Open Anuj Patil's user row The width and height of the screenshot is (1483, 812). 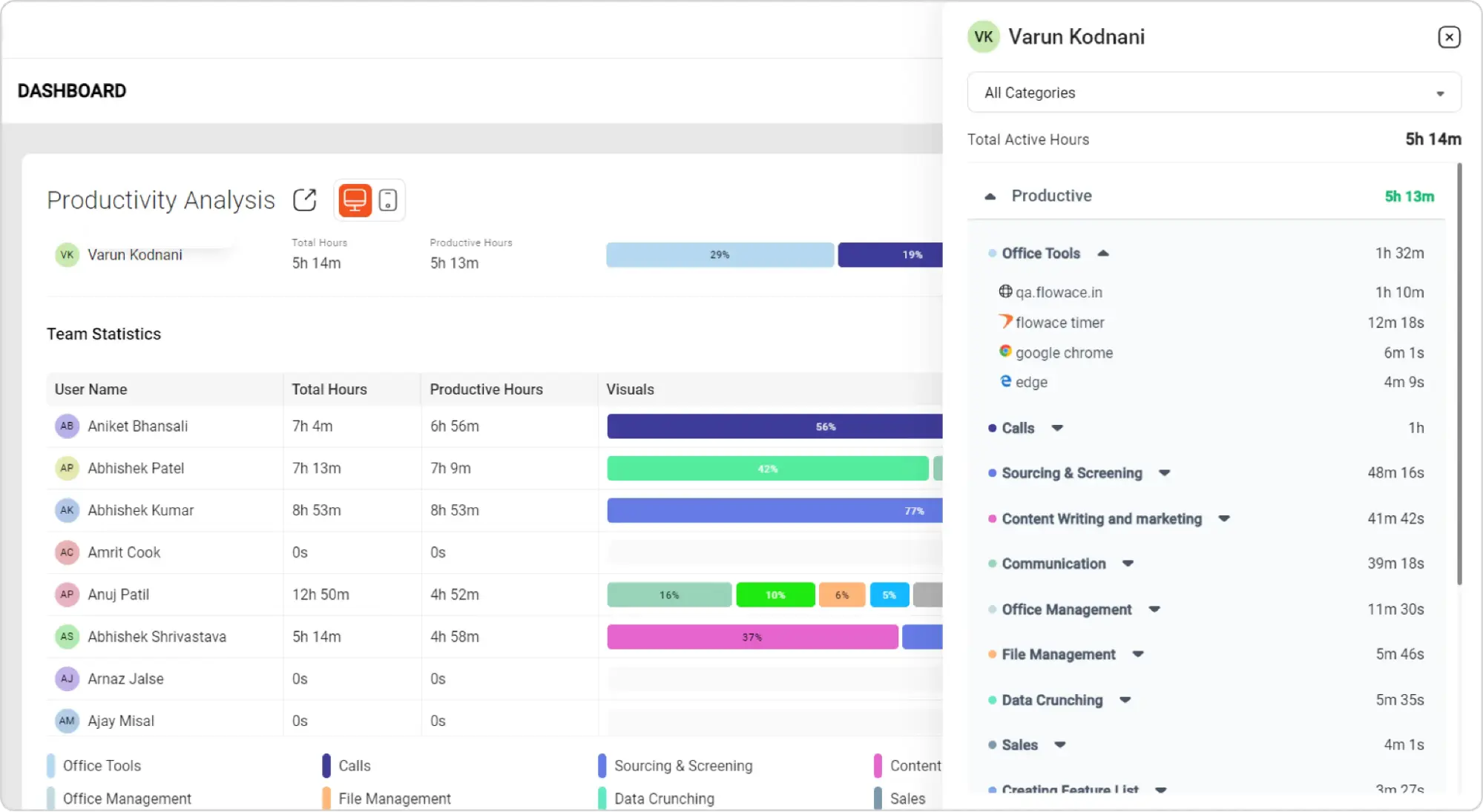[119, 595]
